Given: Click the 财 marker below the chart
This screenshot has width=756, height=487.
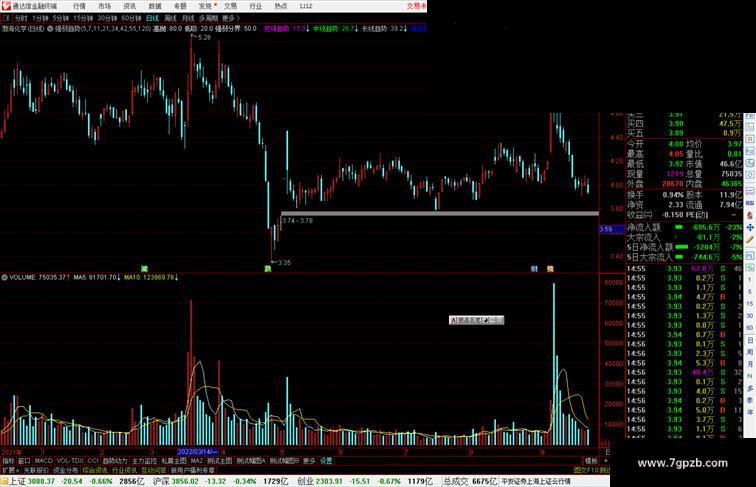Looking at the screenshot, I should (x=534, y=269).
